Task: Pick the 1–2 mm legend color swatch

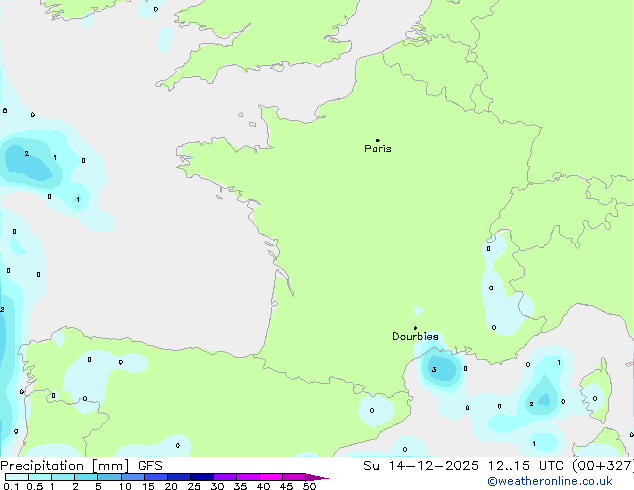Action: (63, 477)
